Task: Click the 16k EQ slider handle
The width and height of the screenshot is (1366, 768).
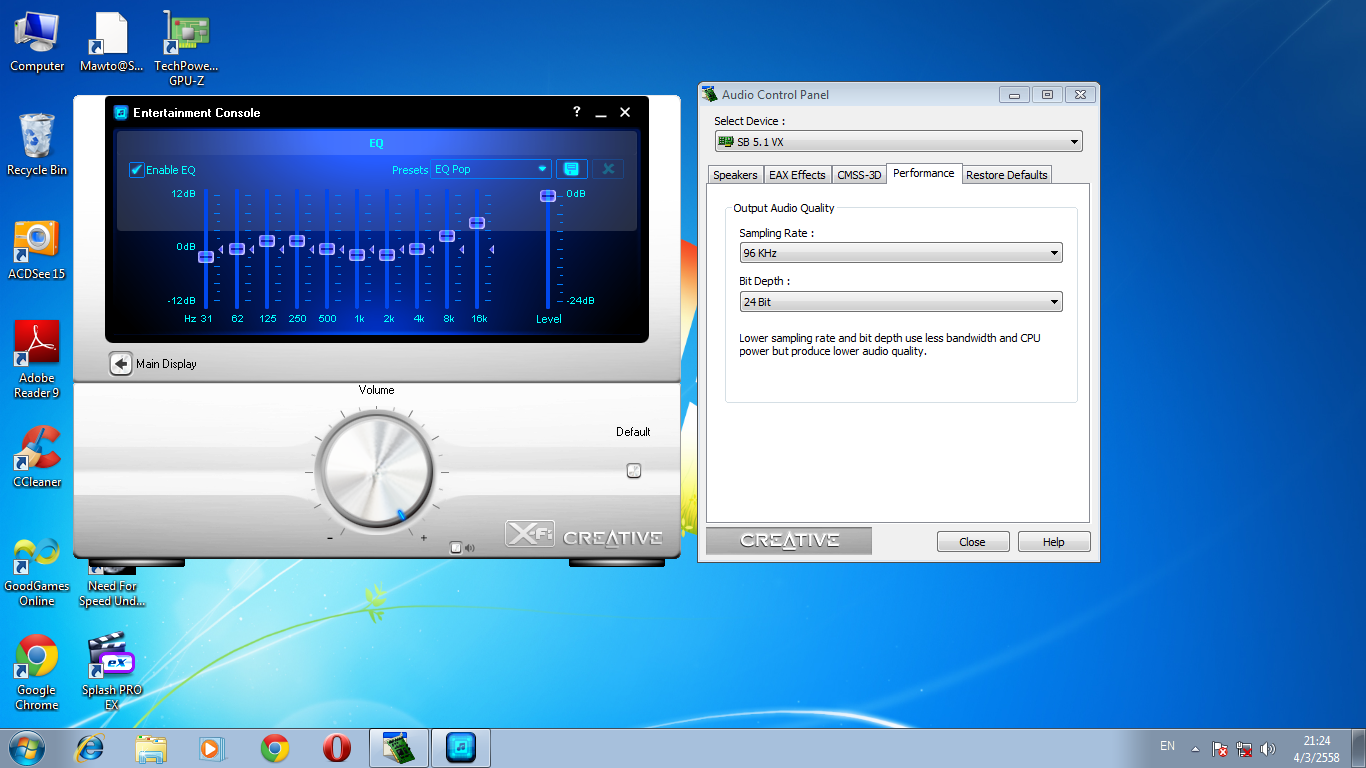Action: [x=477, y=222]
